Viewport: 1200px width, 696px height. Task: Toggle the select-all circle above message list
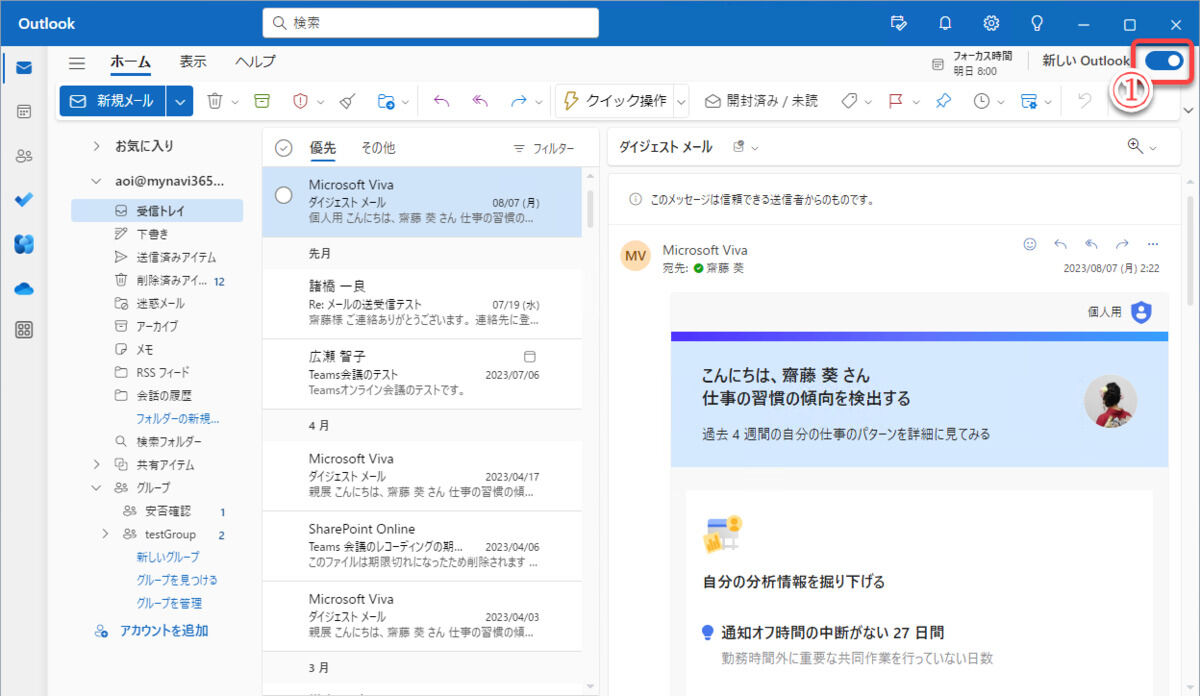(283, 148)
